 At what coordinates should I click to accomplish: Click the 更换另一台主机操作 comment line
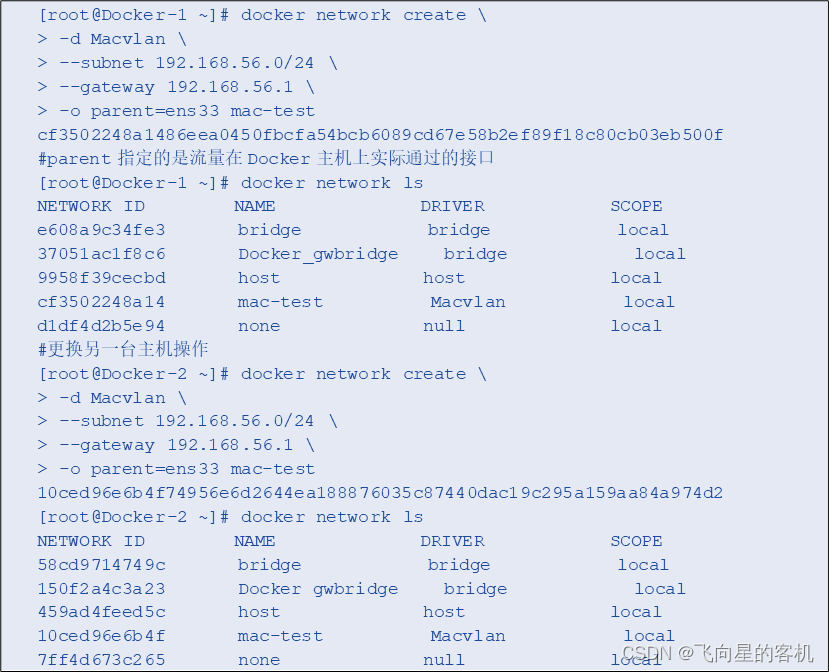123,349
